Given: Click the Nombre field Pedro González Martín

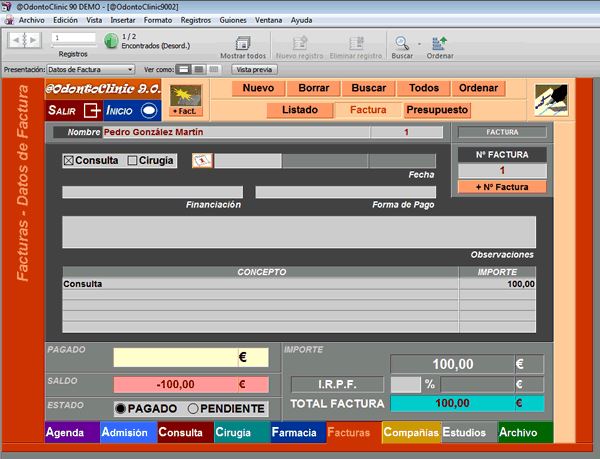Looking at the screenshot, I should (236, 132).
